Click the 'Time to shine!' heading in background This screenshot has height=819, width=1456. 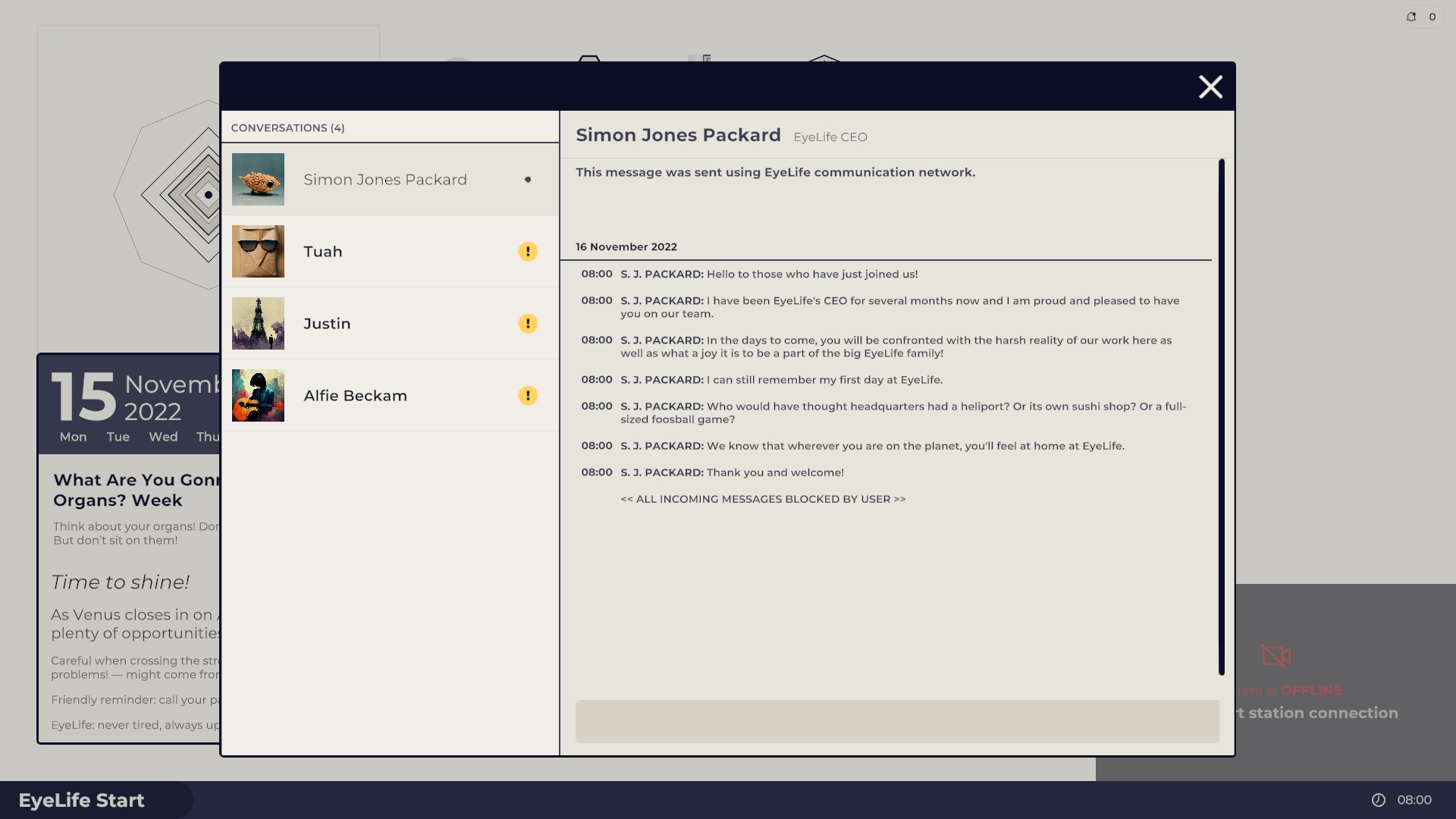(121, 582)
